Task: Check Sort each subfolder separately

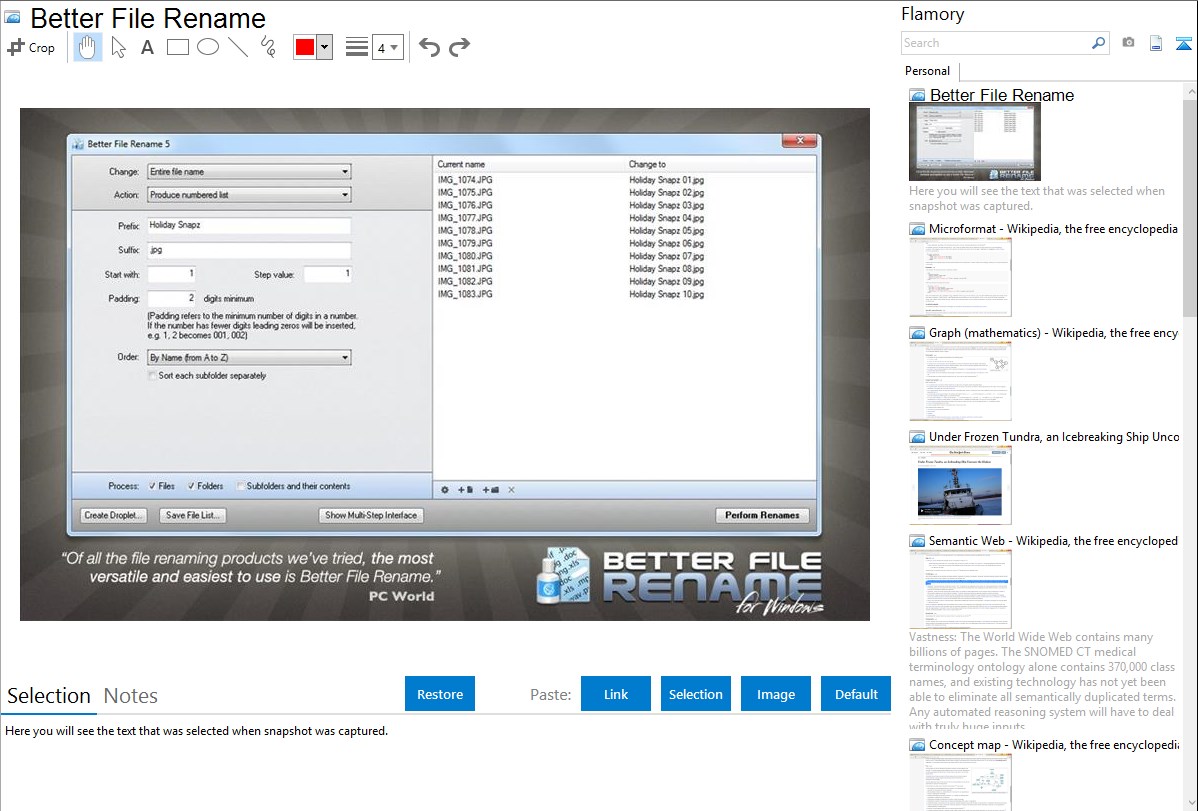Action: click(x=152, y=376)
